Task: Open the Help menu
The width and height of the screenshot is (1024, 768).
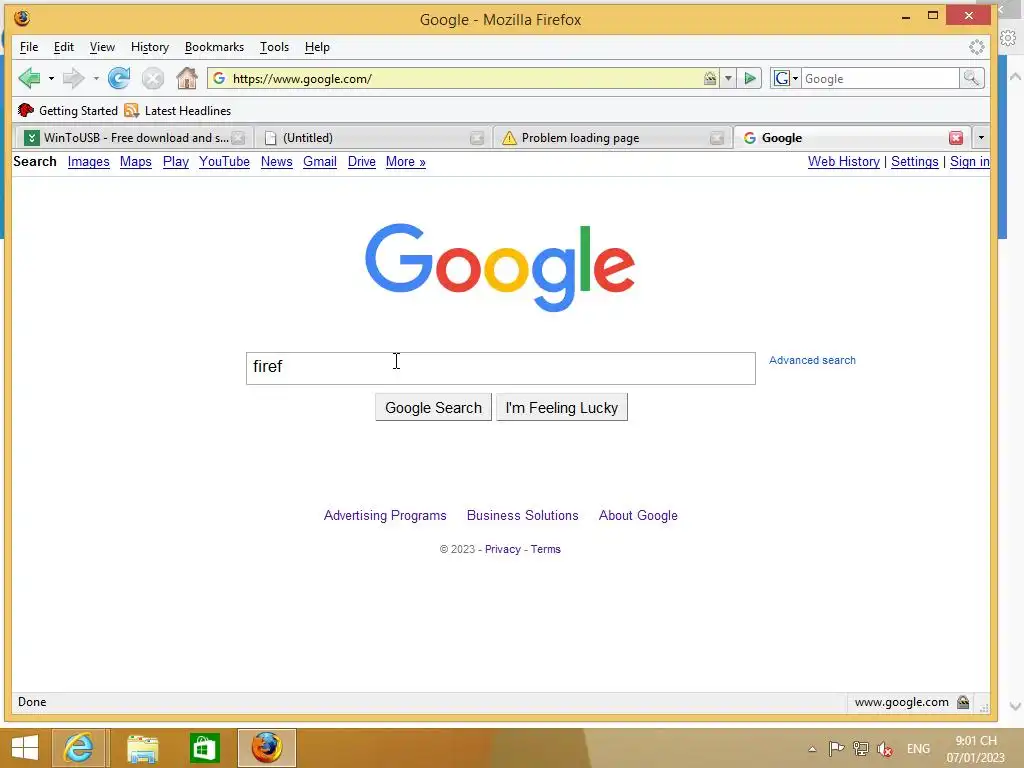Action: [x=317, y=47]
